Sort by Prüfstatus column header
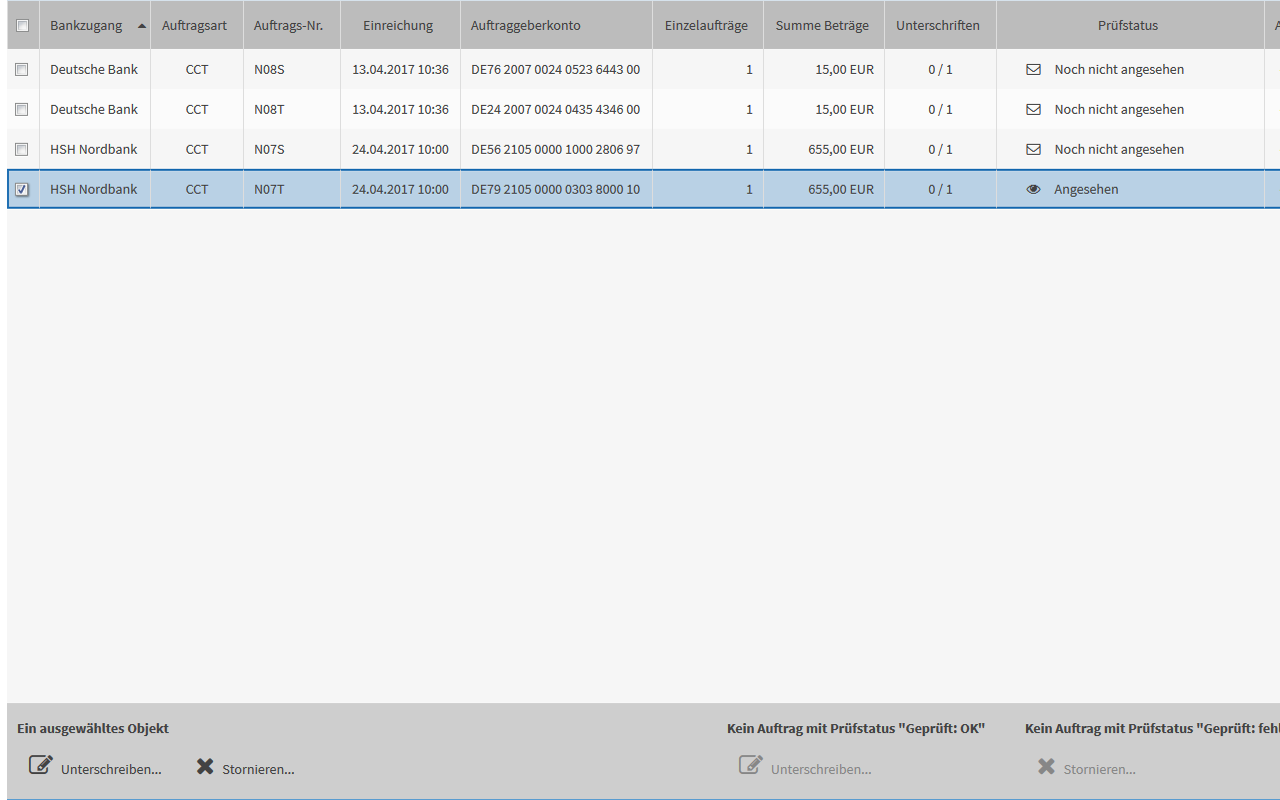The image size is (1280, 800). click(x=1127, y=26)
